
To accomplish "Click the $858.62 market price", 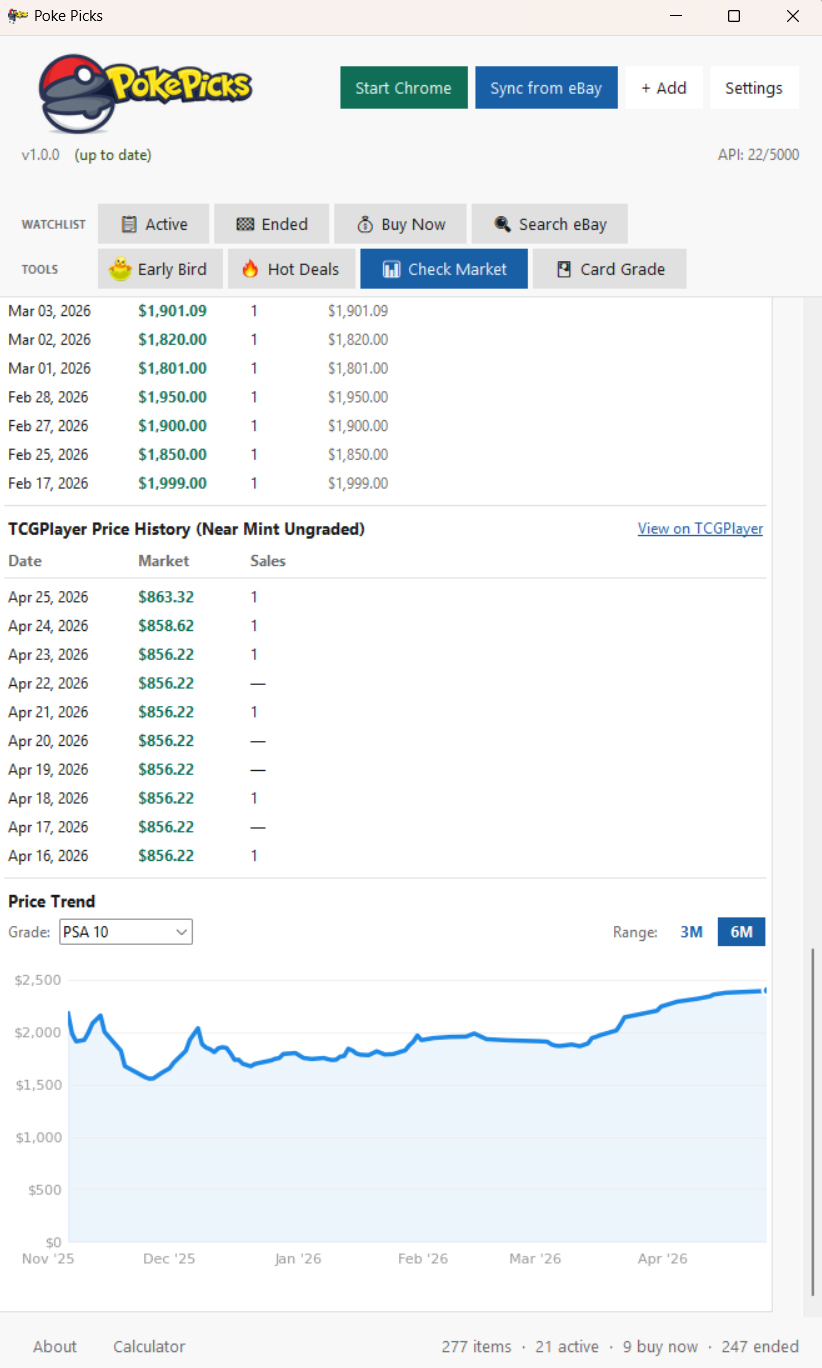I will 166,626.
